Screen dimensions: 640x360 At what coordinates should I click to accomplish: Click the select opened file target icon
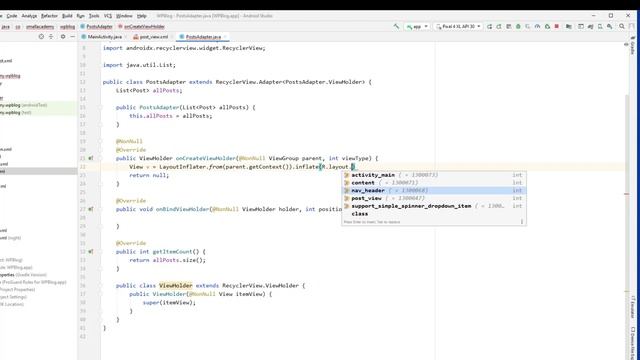pyautogui.click(x=41, y=37)
